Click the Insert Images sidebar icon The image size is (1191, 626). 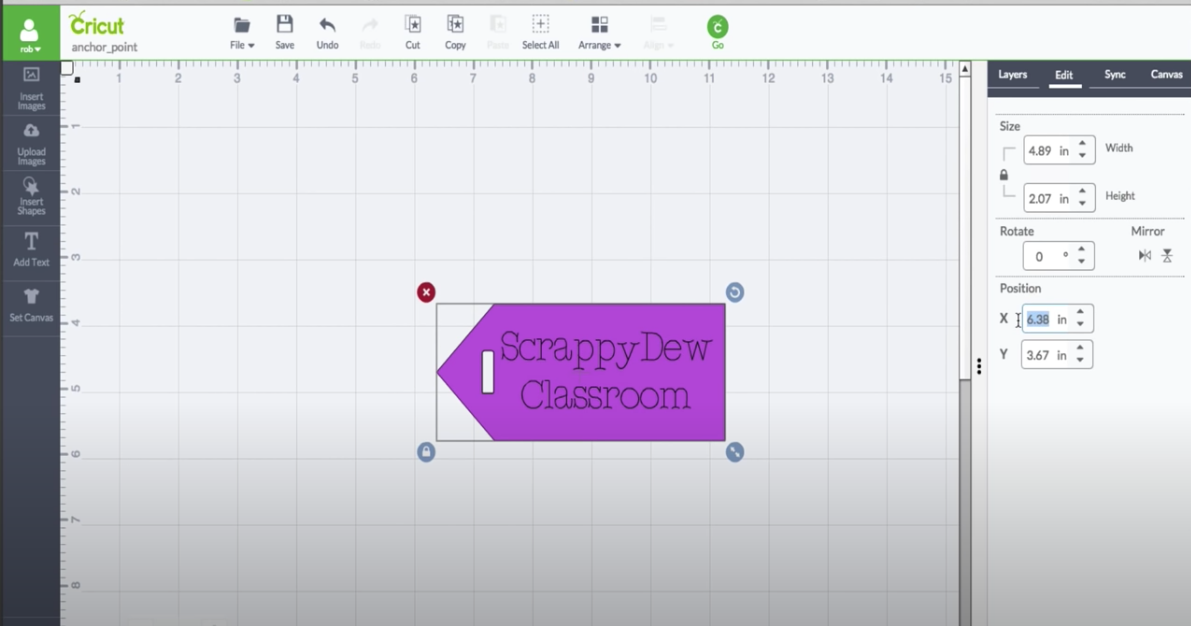coord(31,87)
